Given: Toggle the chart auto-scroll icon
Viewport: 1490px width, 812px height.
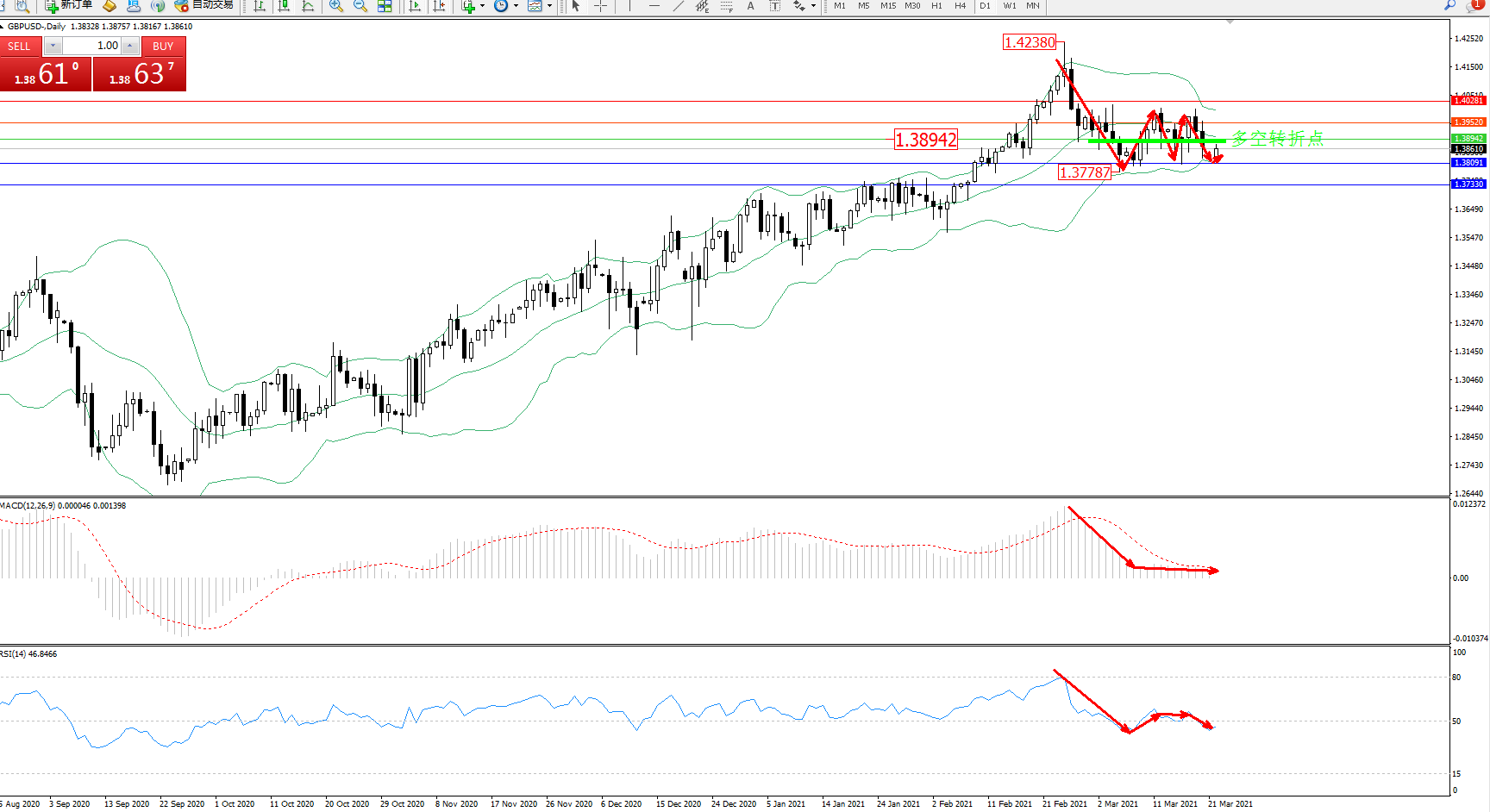Looking at the screenshot, I should point(415,6).
